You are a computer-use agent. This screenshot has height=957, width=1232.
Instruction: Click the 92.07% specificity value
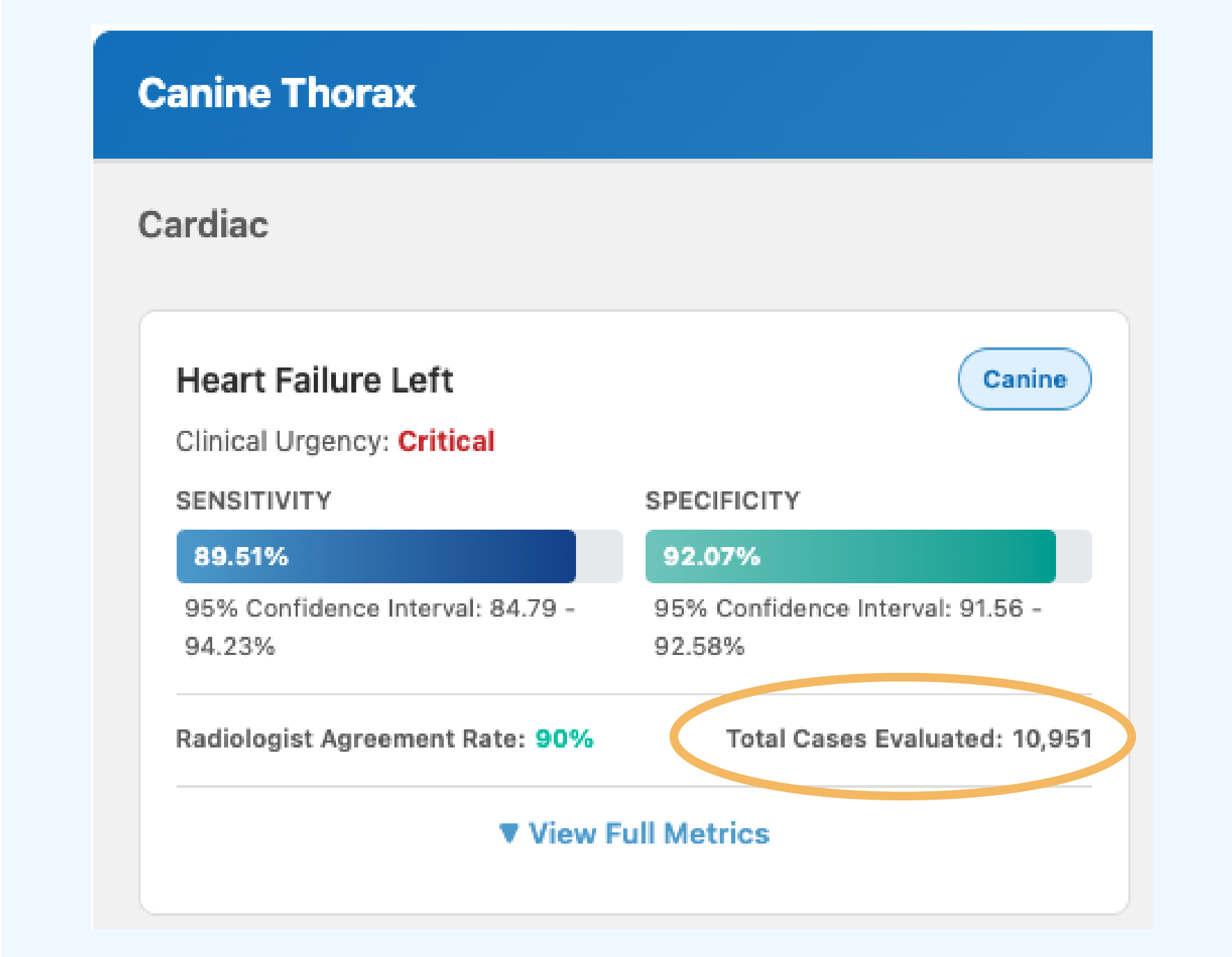[711, 557]
